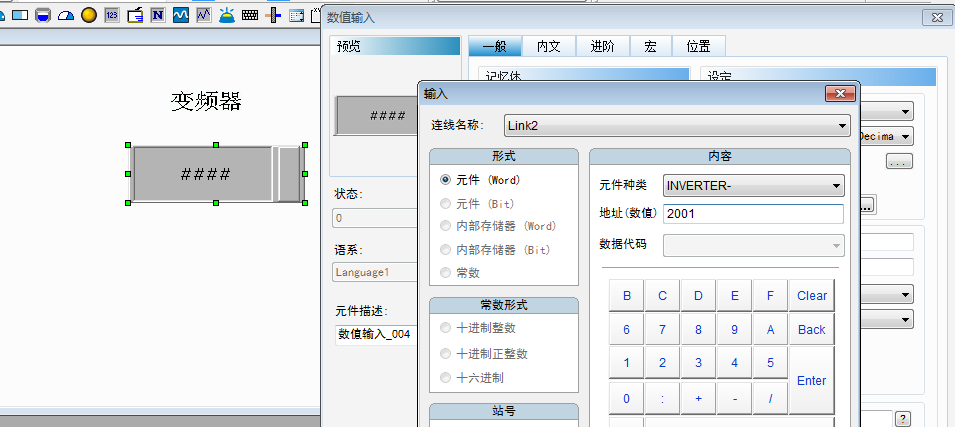The width and height of the screenshot is (955, 427).
Task: Click the 元件描述 text field
Action: point(375,334)
